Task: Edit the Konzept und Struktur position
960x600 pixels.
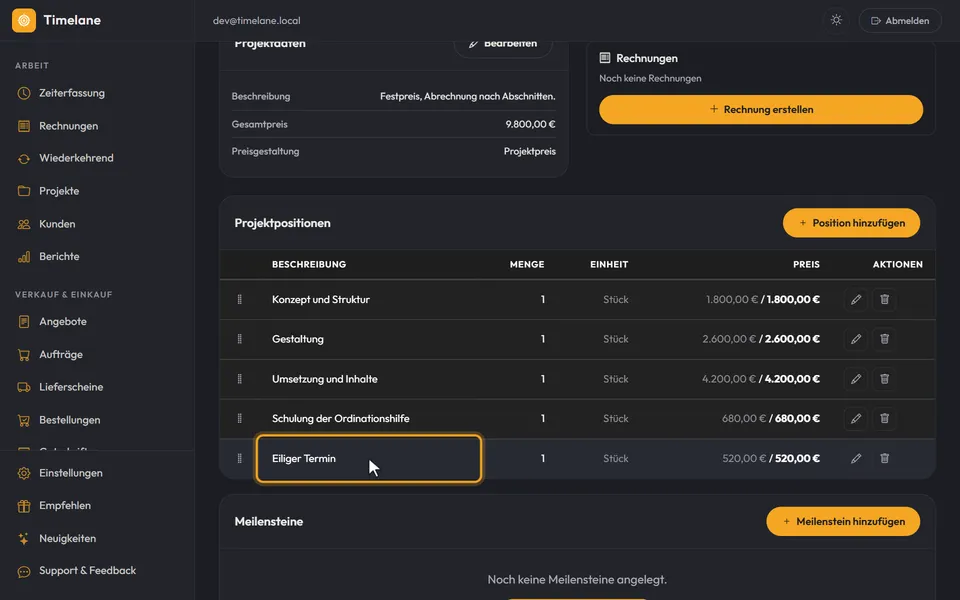Action: [856, 299]
